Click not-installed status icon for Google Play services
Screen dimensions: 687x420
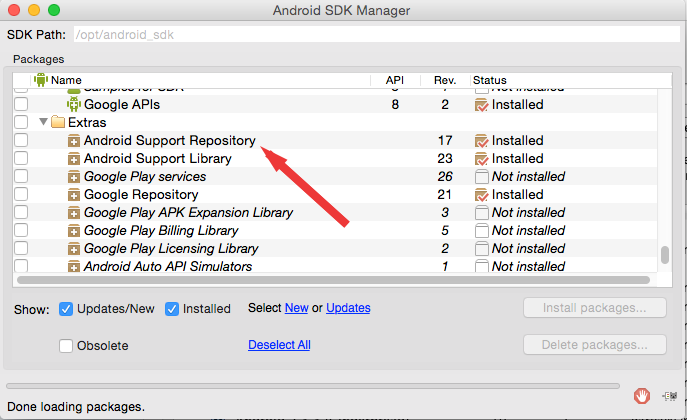coord(482,177)
